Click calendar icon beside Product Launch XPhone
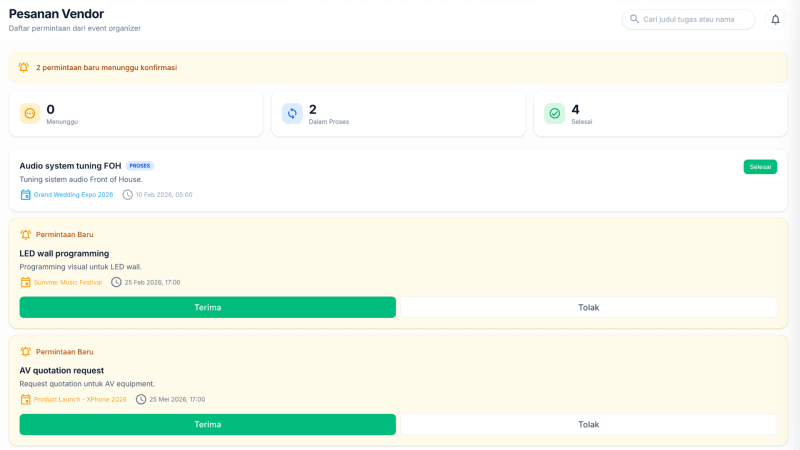Viewport: 800px width, 450px height. [x=25, y=399]
